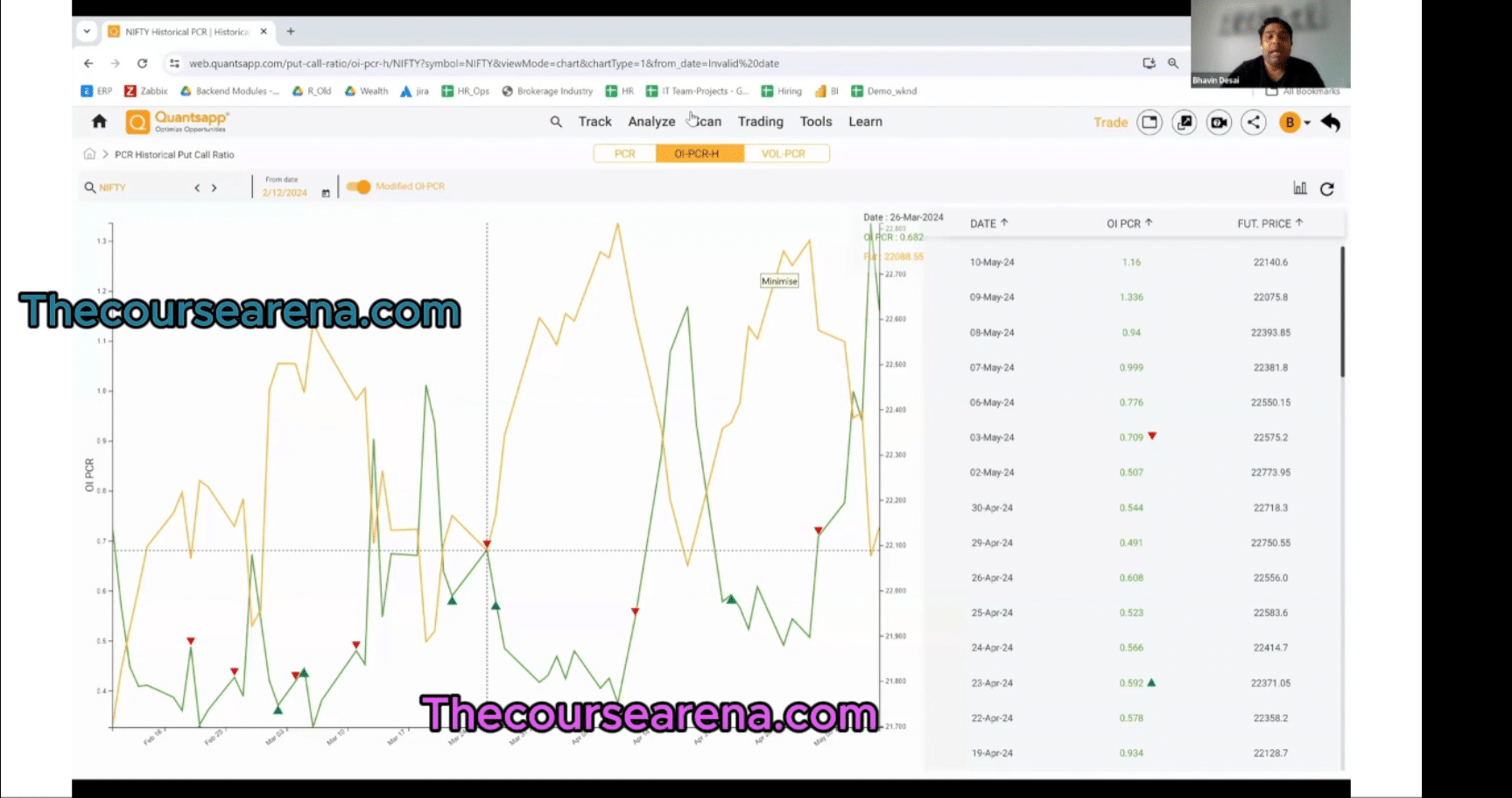Click the Quantsapp logo

pyautogui.click(x=178, y=122)
